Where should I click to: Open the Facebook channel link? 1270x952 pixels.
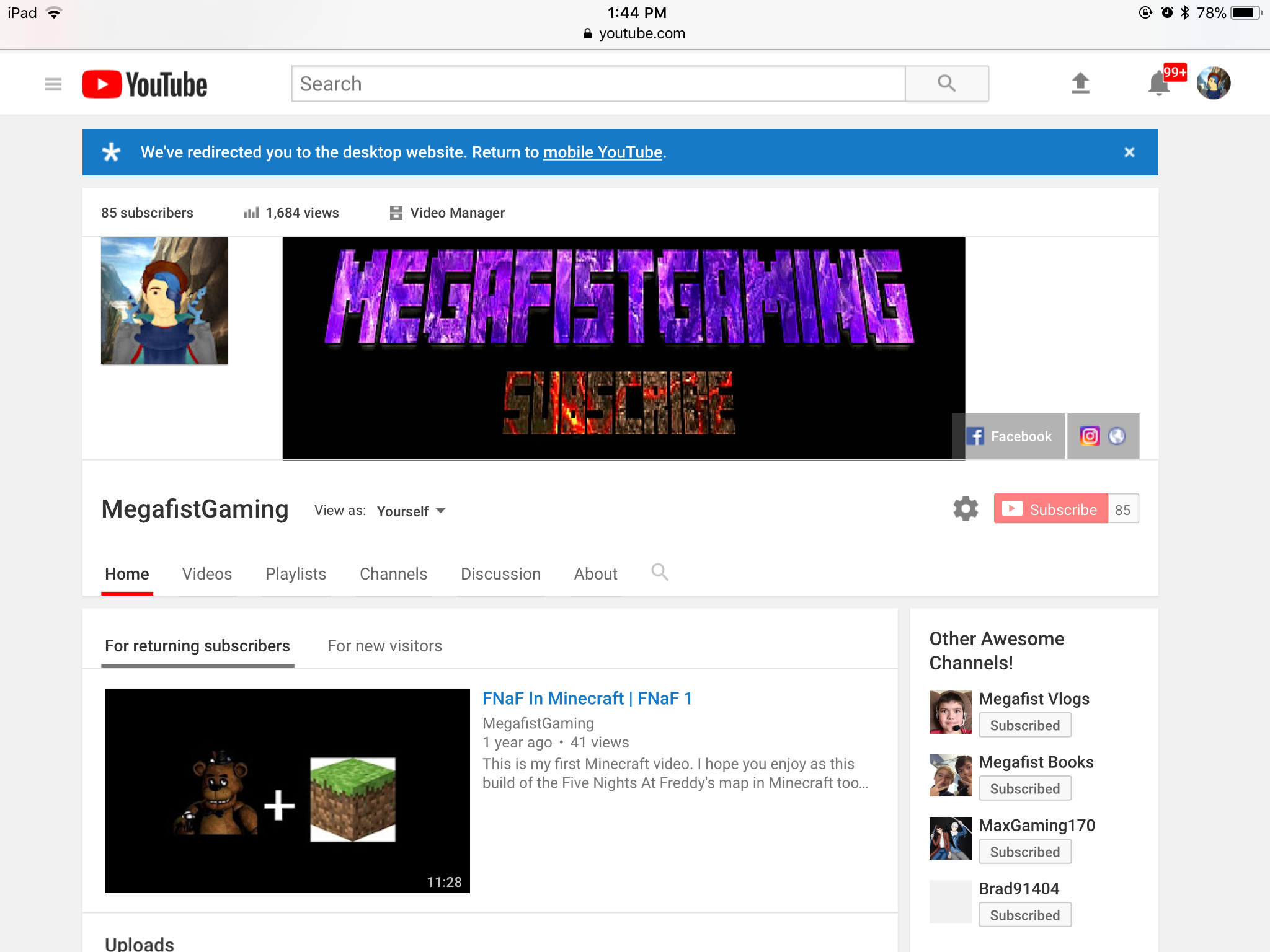click(1009, 436)
